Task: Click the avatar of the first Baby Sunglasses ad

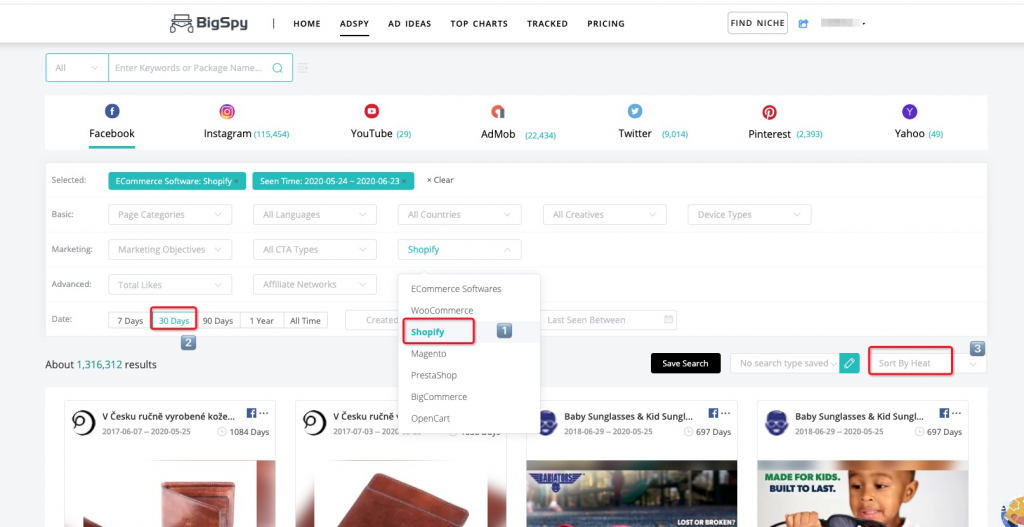Action: click(x=546, y=423)
